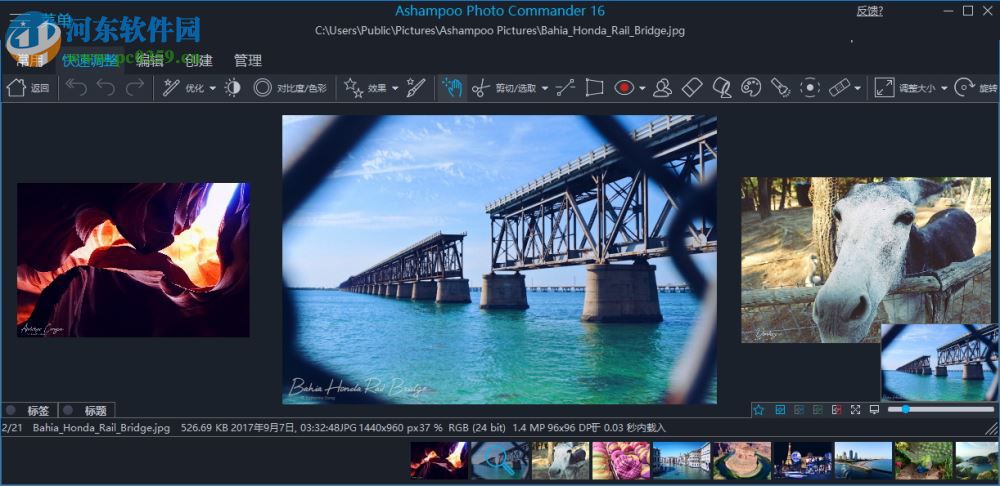Select the canyon thumbnail in filmstrip

439,460
